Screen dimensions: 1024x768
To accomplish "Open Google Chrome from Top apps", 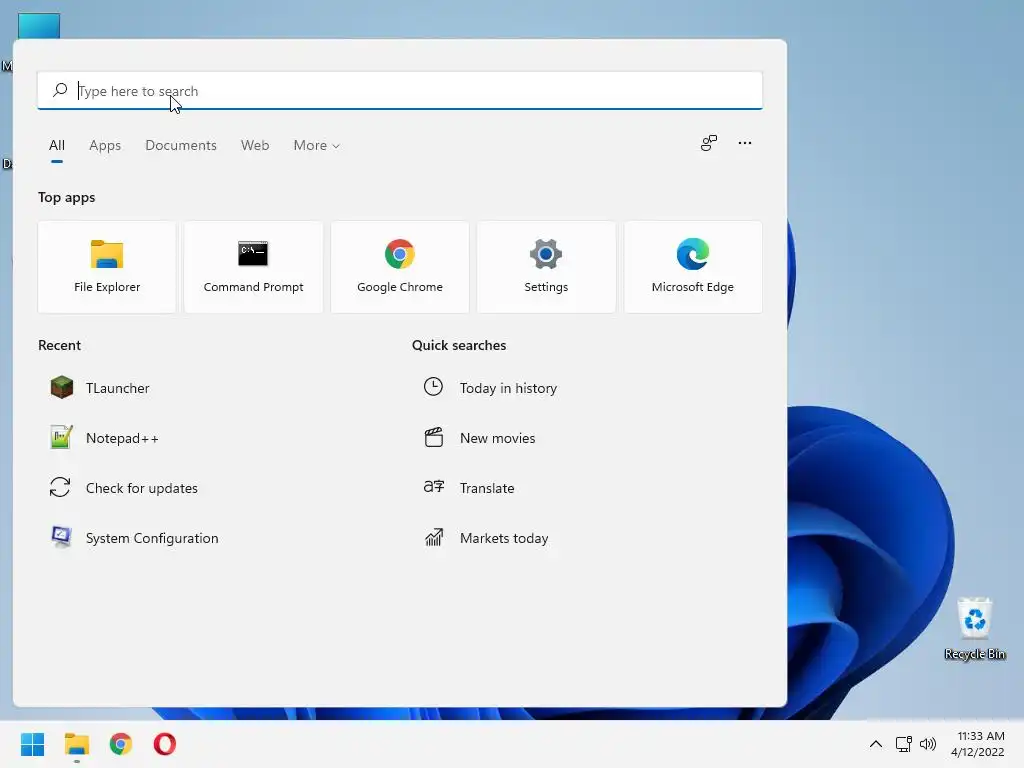I will [x=400, y=266].
